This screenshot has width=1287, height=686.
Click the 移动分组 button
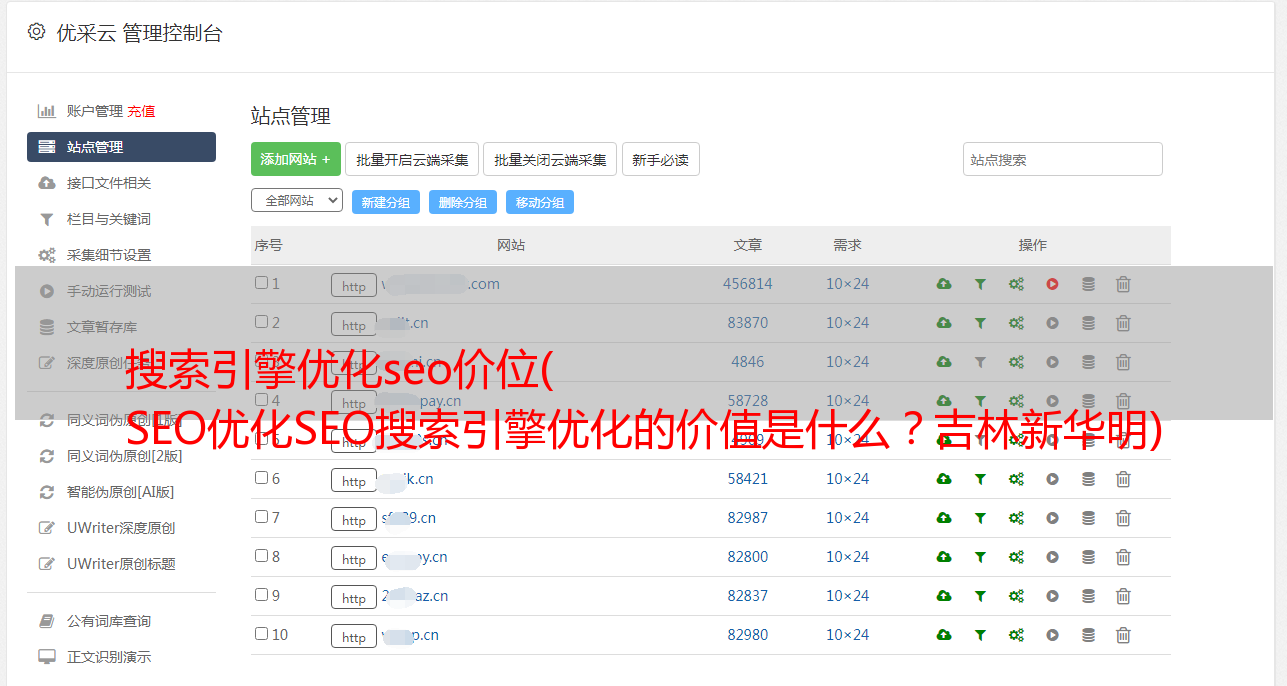tap(540, 202)
